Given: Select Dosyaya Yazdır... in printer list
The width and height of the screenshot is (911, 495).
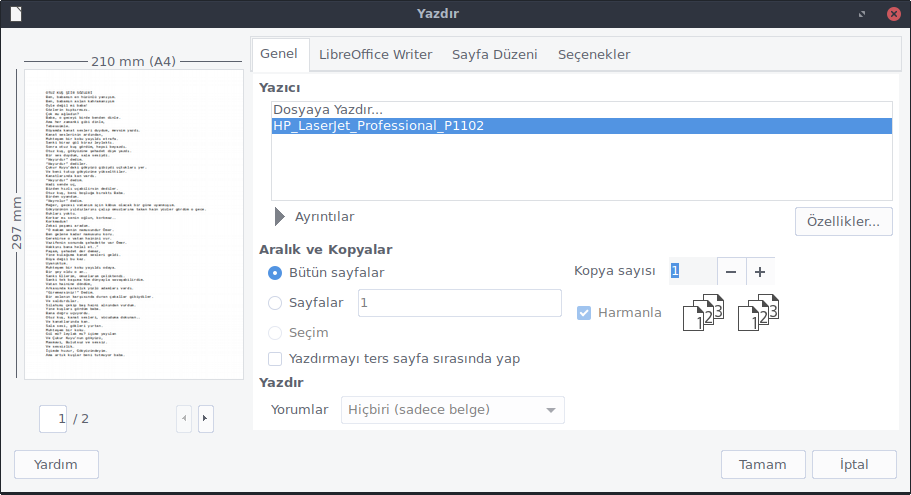Looking at the screenshot, I should (x=328, y=109).
